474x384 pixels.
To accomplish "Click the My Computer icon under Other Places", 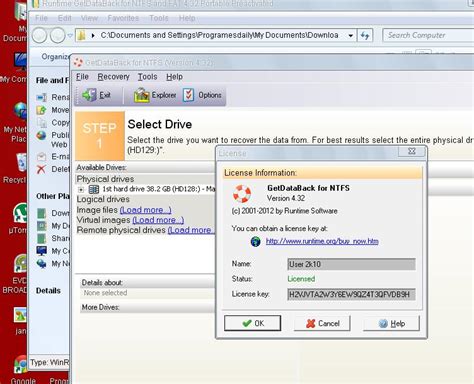I will [x=41, y=251].
